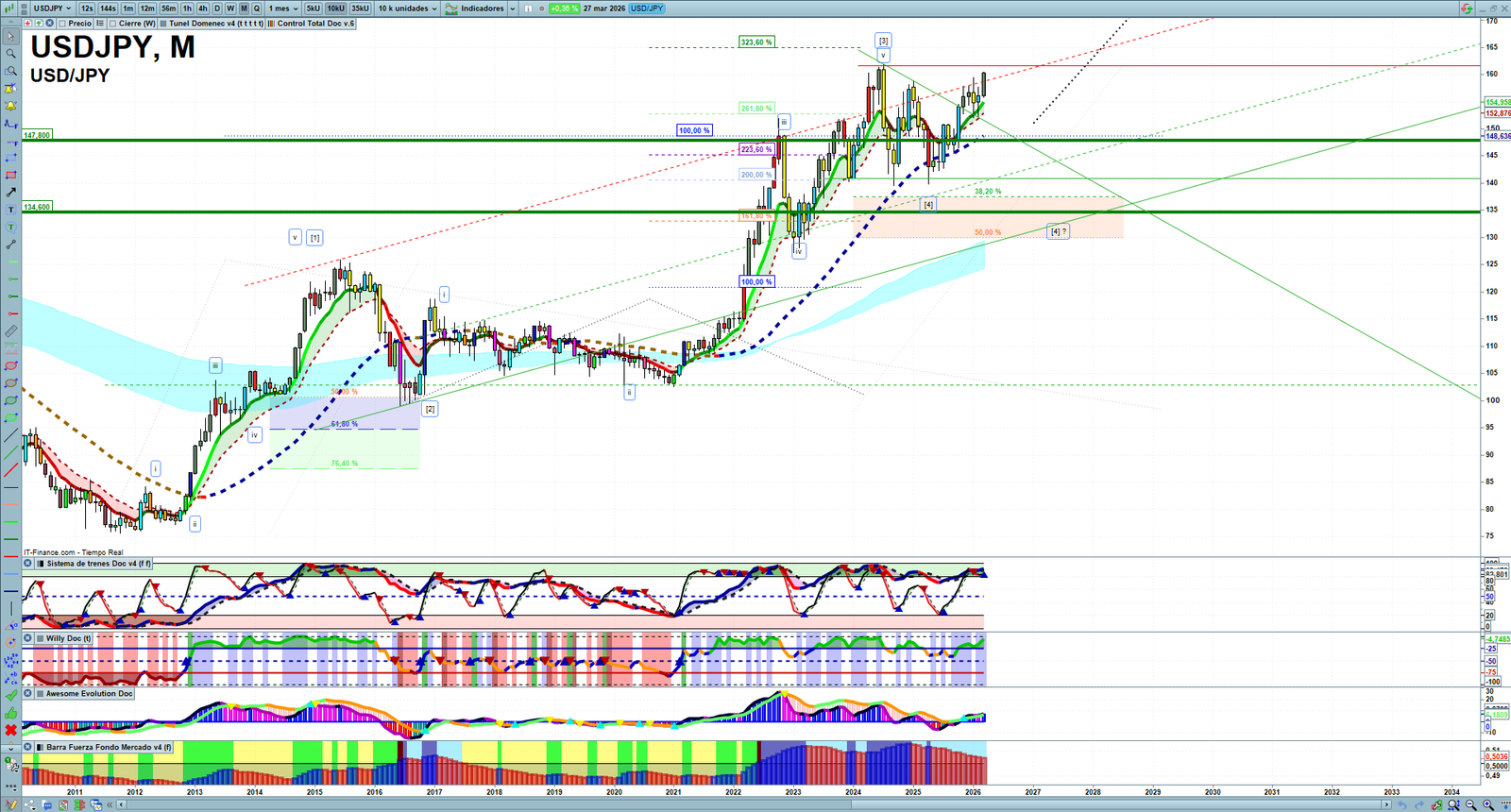Expand the Indicadores dropdown arrow
This screenshot has width=1511, height=812.
[x=513, y=8]
